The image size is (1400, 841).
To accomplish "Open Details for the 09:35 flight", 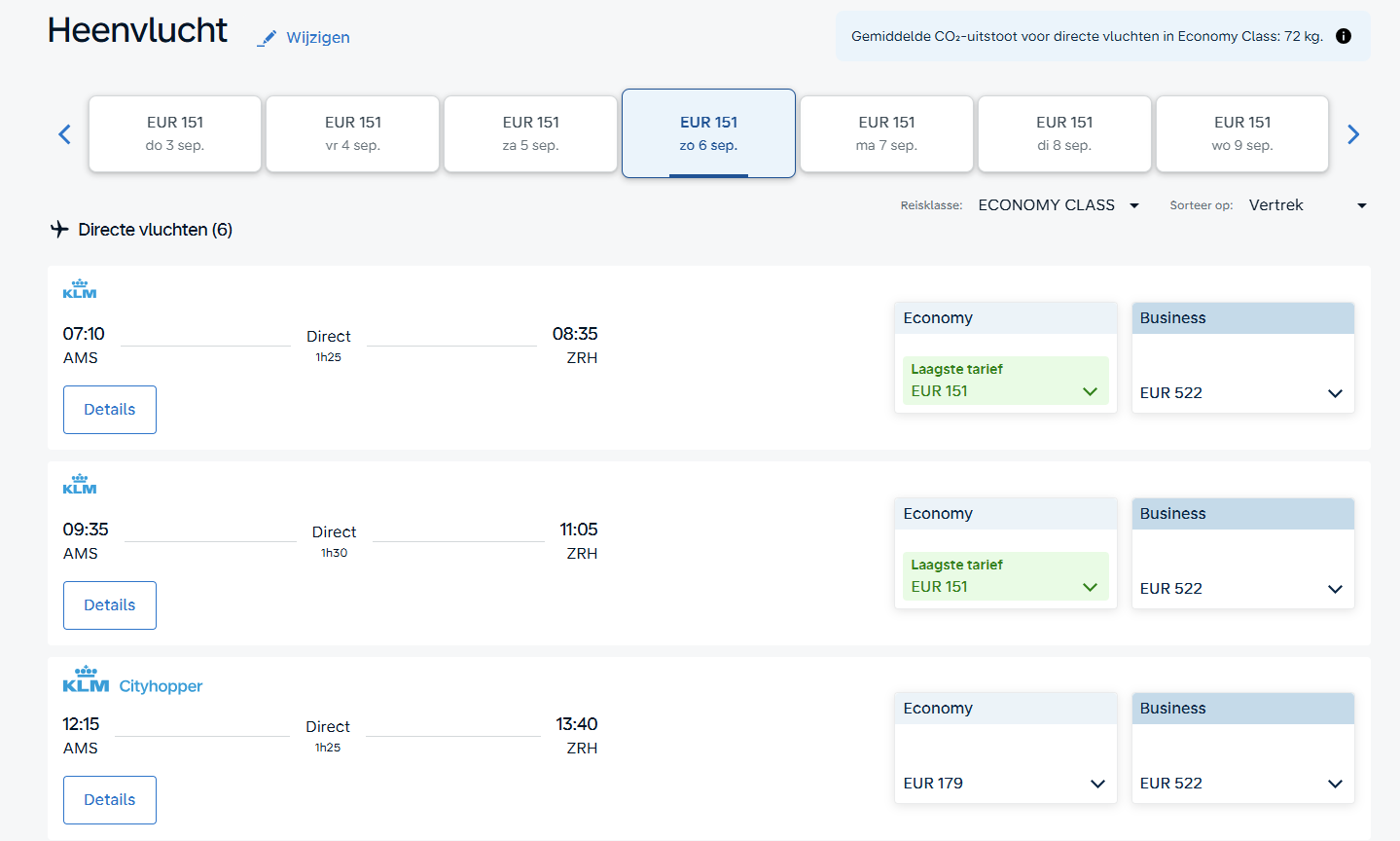I will 110,605.
